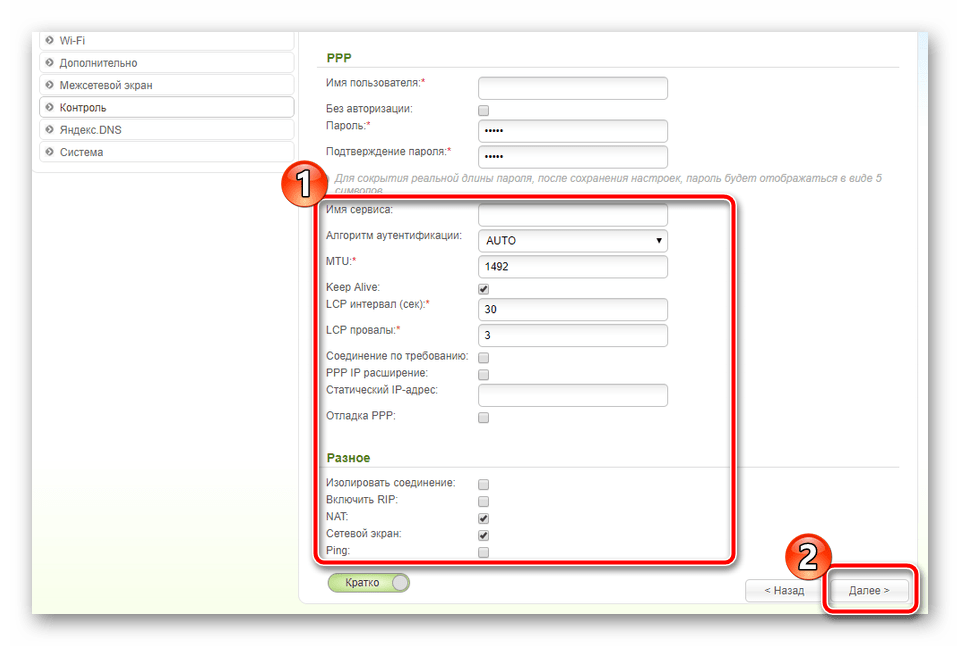Proceed with the Далее button
Screen dimensions: 960x646
click(x=869, y=590)
